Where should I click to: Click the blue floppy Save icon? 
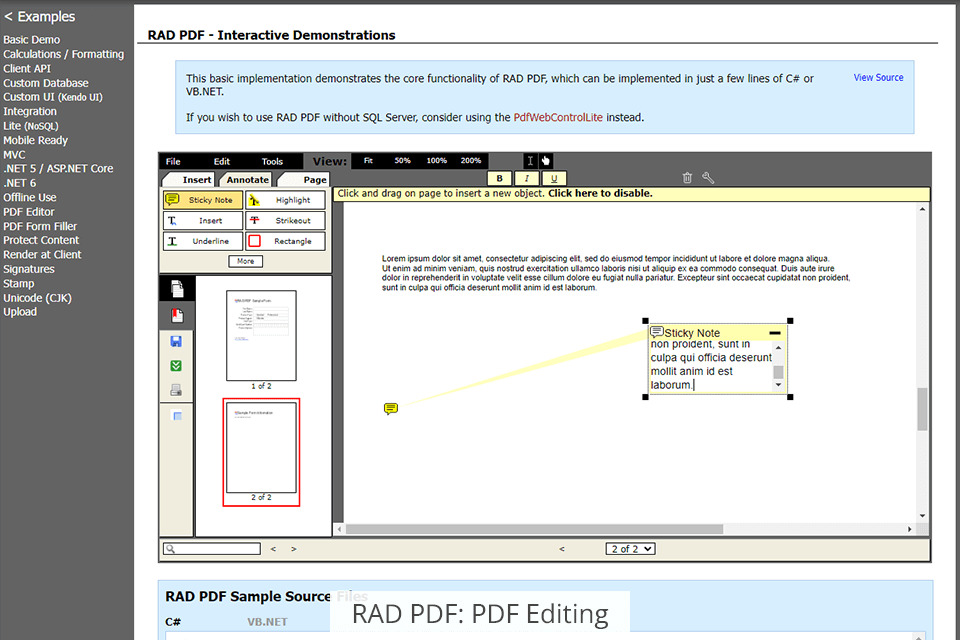[x=176, y=341]
